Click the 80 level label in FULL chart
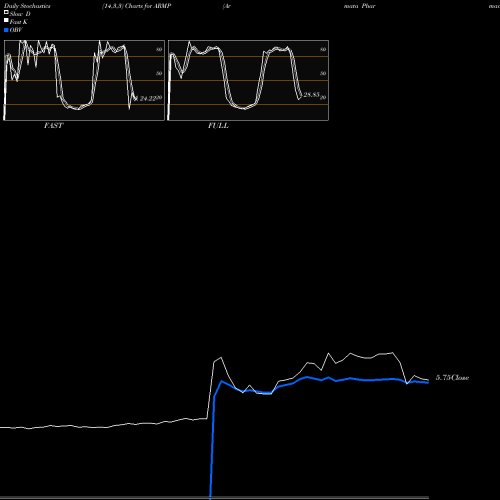 click(x=323, y=49)
